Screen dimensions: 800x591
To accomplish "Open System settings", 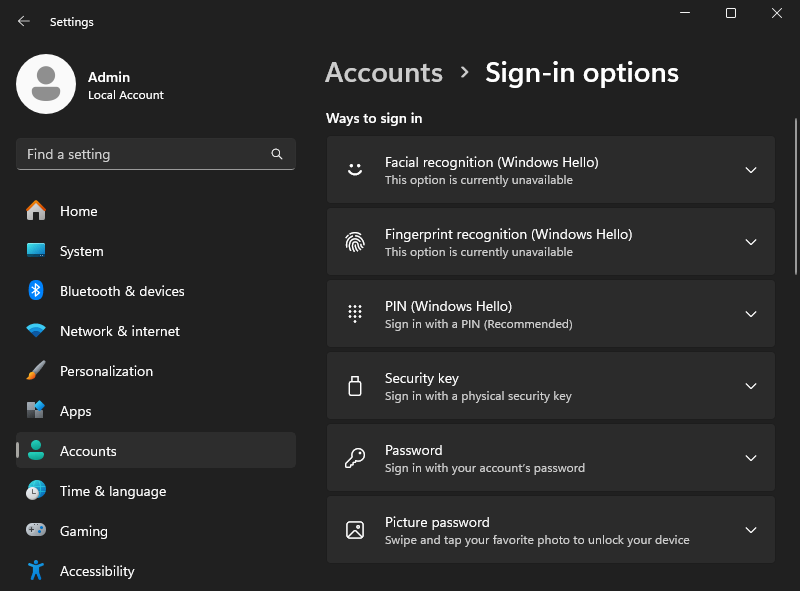I will coord(156,251).
